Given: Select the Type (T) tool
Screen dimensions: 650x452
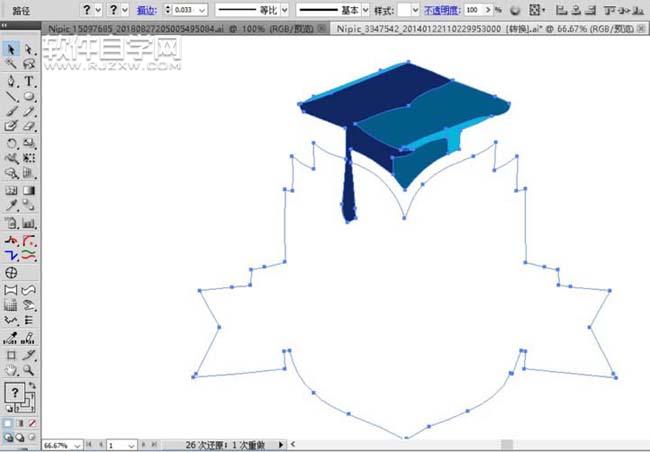Looking at the screenshot, I should tap(29, 81).
